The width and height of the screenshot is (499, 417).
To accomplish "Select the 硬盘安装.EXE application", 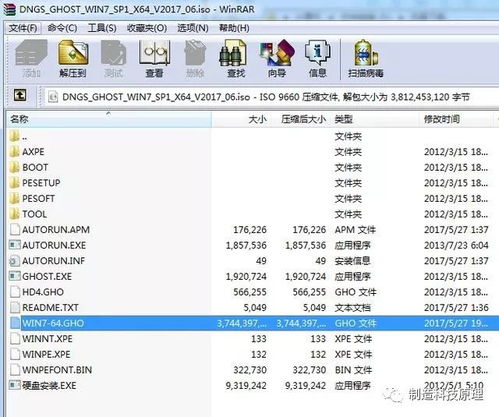I will pos(49,386).
